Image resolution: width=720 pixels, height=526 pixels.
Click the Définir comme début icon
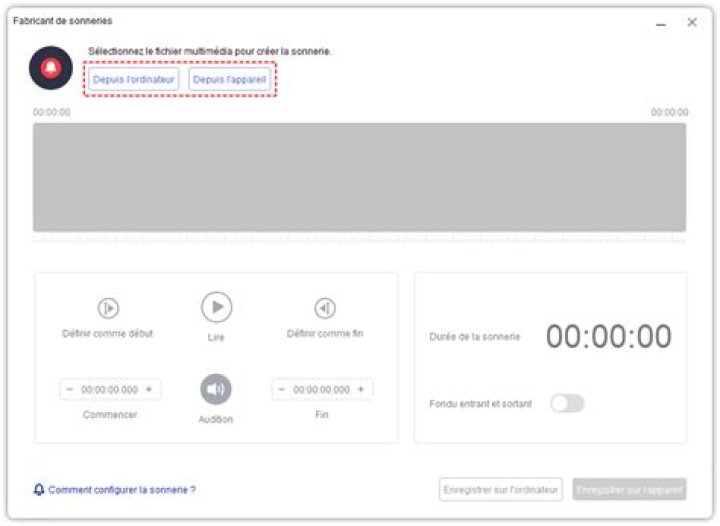[108, 308]
